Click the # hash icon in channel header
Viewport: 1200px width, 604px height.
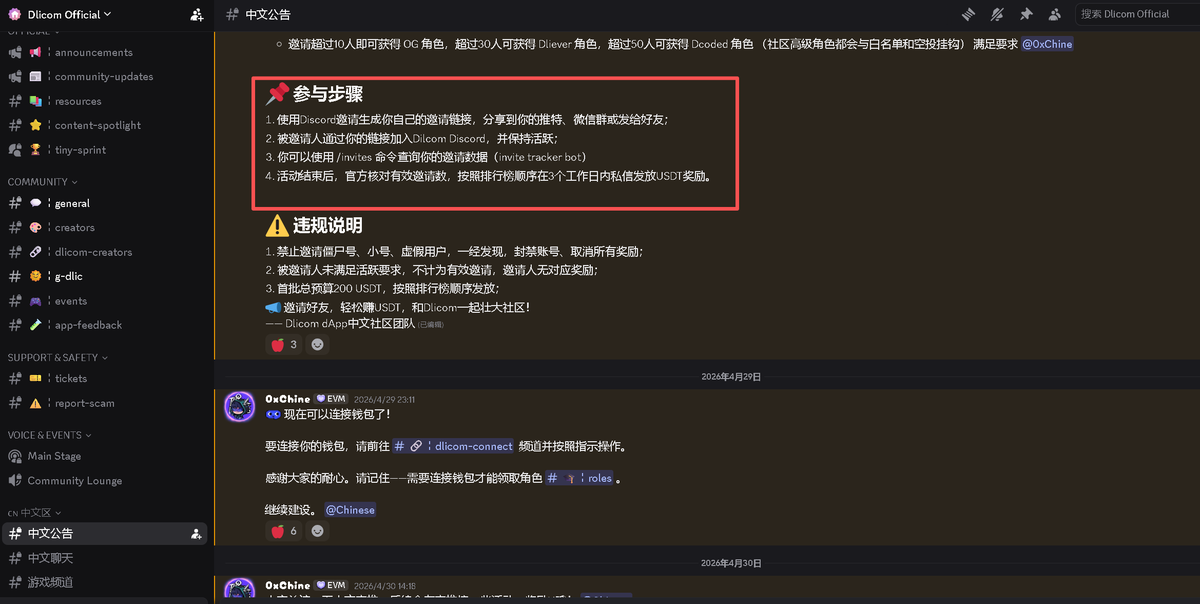click(x=233, y=14)
